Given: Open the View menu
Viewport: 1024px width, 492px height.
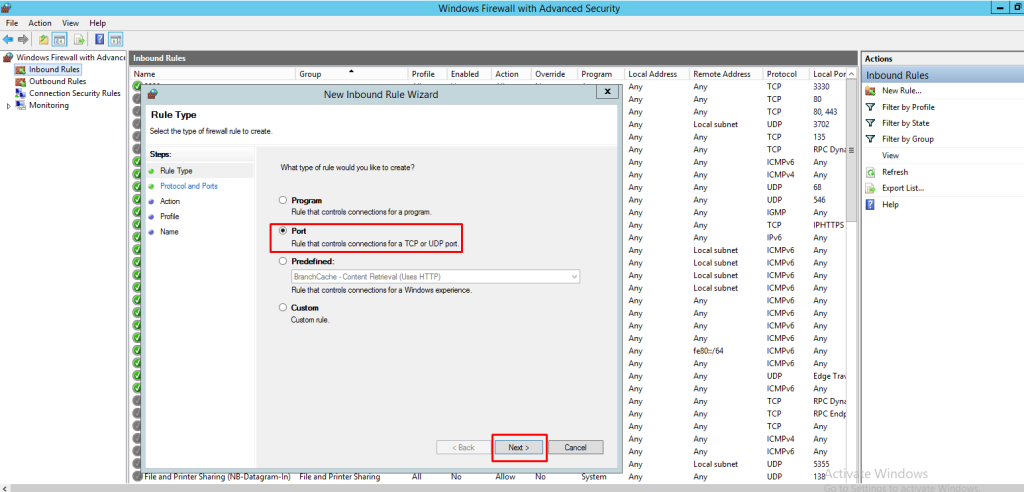Looking at the screenshot, I should pyautogui.click(x=70, y=23).
